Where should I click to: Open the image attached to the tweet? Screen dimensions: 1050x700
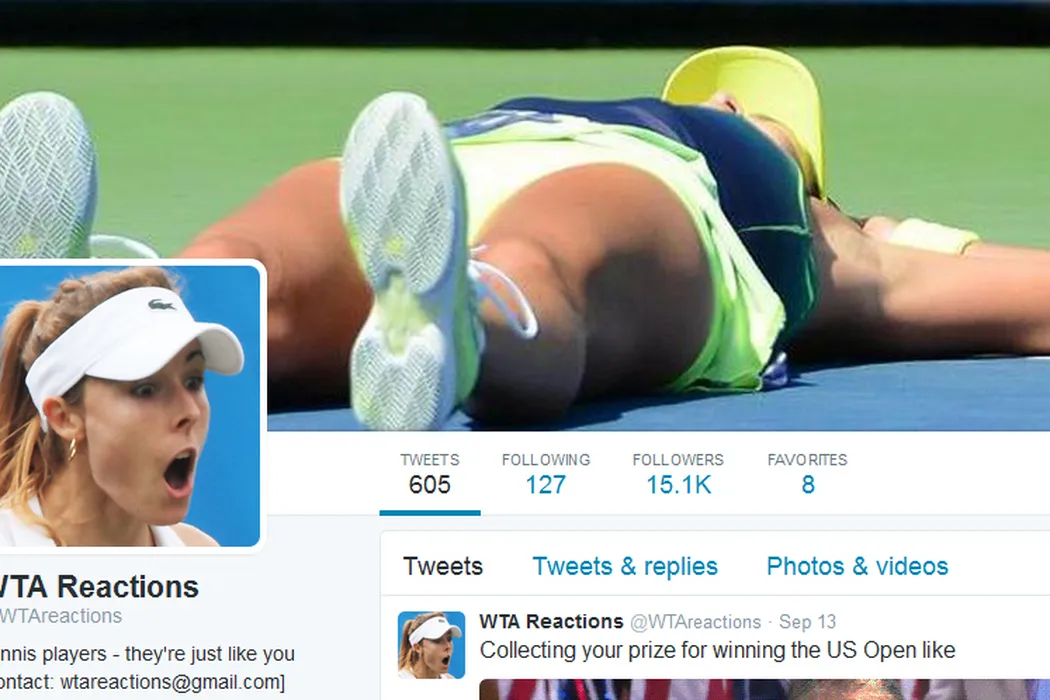click(x=764, y=689)
